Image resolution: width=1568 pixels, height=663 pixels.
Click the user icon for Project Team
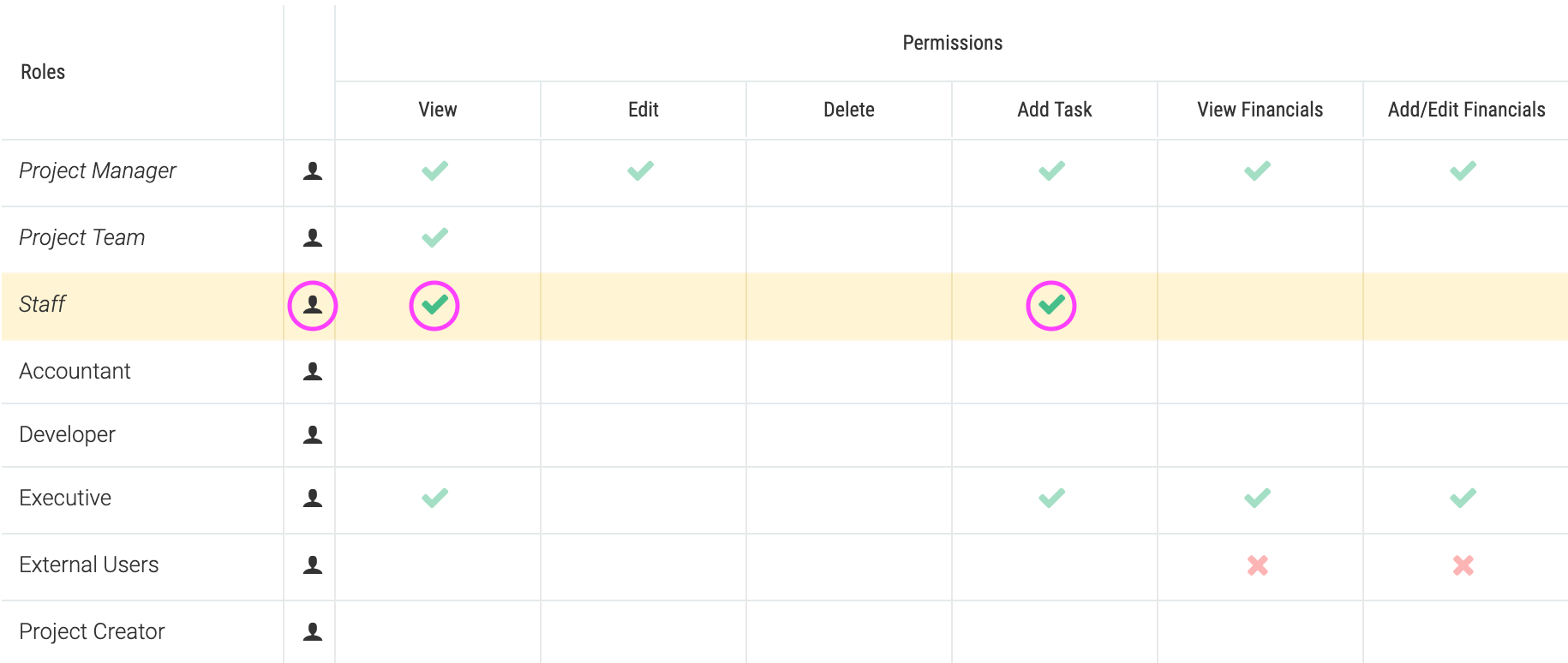click(x=313, y=238)
